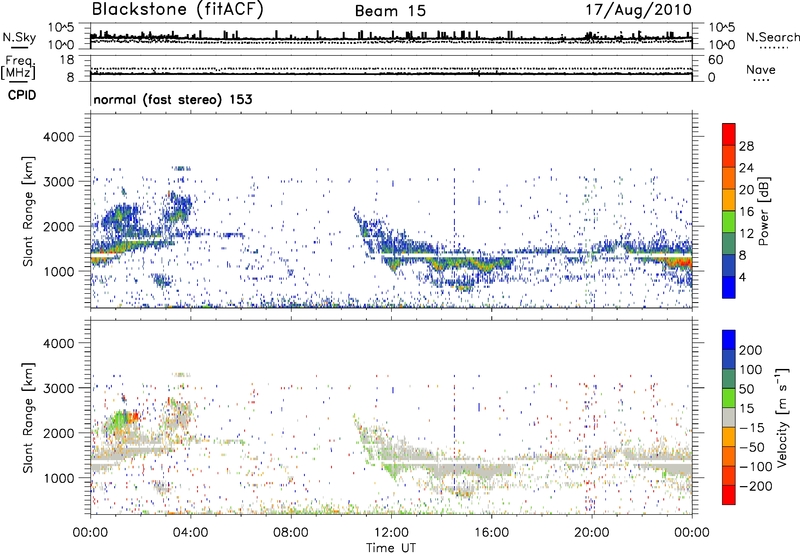Image resolution: width=800 pixels, height=554 pixels.
Task: Pick Velocity color bar segment between -15 and -50
Action: [729, 437]
